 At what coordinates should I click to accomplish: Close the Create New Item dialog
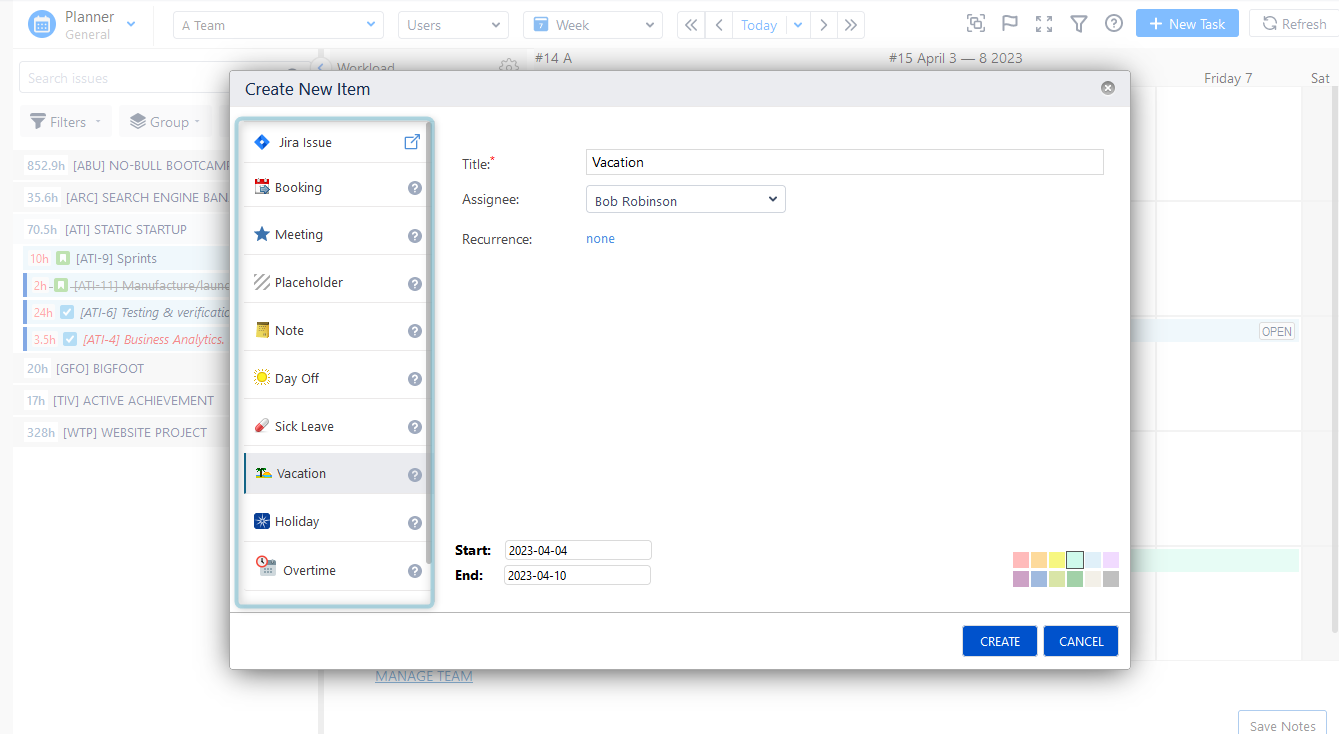click(1108, 88)
